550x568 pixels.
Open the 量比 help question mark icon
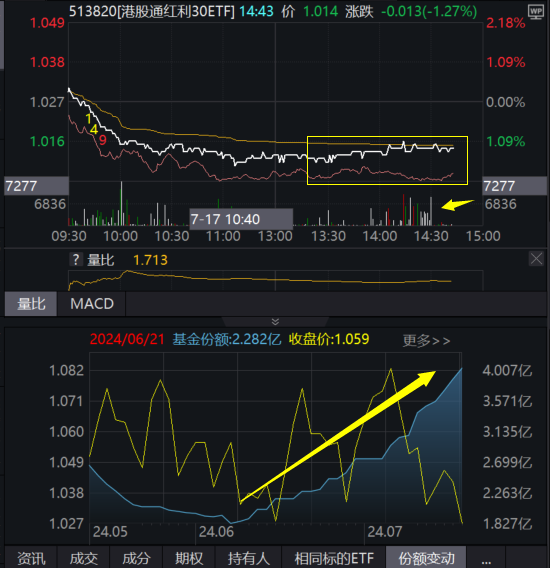tap(76, 260)
